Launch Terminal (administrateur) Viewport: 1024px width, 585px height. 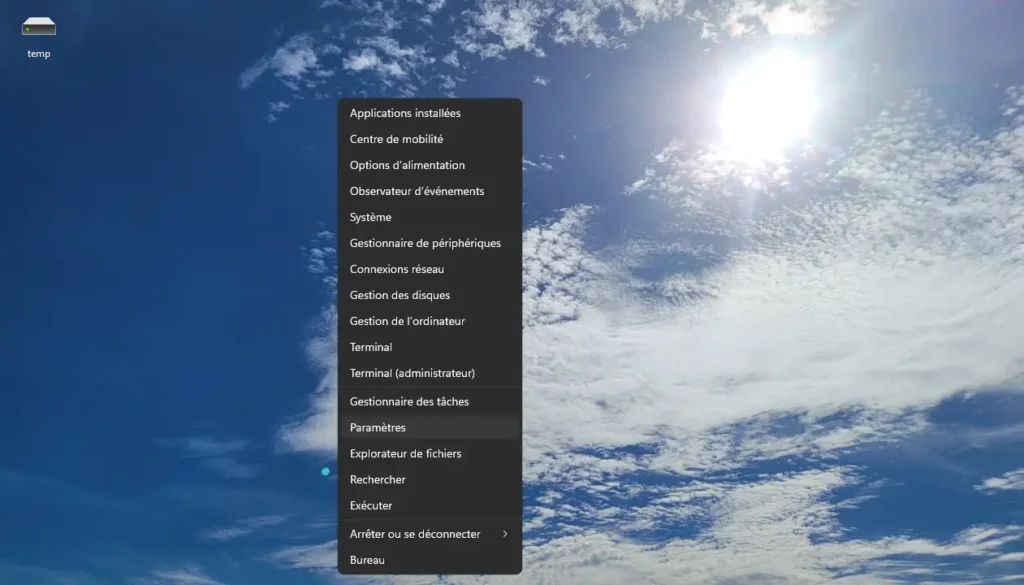point(430,373)
